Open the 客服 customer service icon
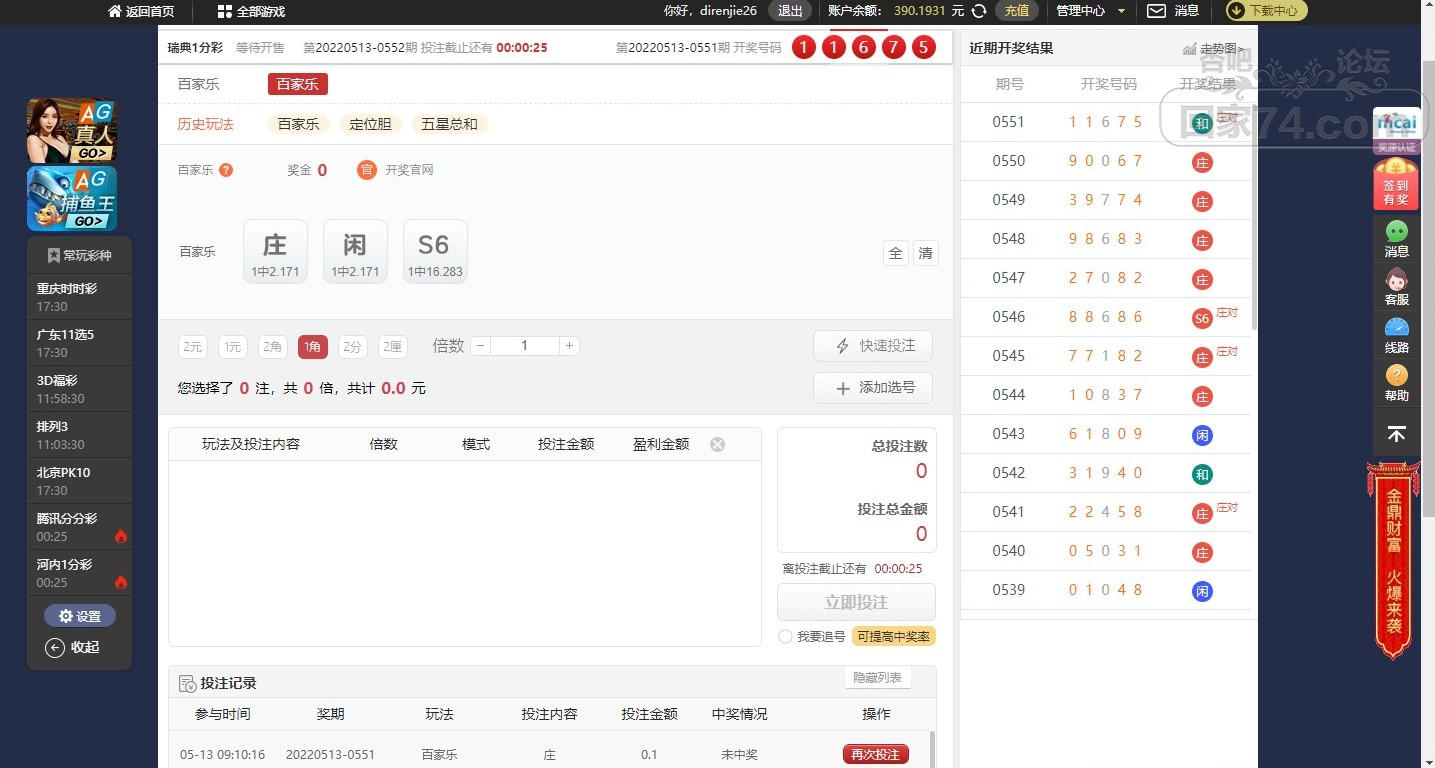The height and width of the screenshot is (768, 1435). pyautogui.click(x=1397, y=279)
